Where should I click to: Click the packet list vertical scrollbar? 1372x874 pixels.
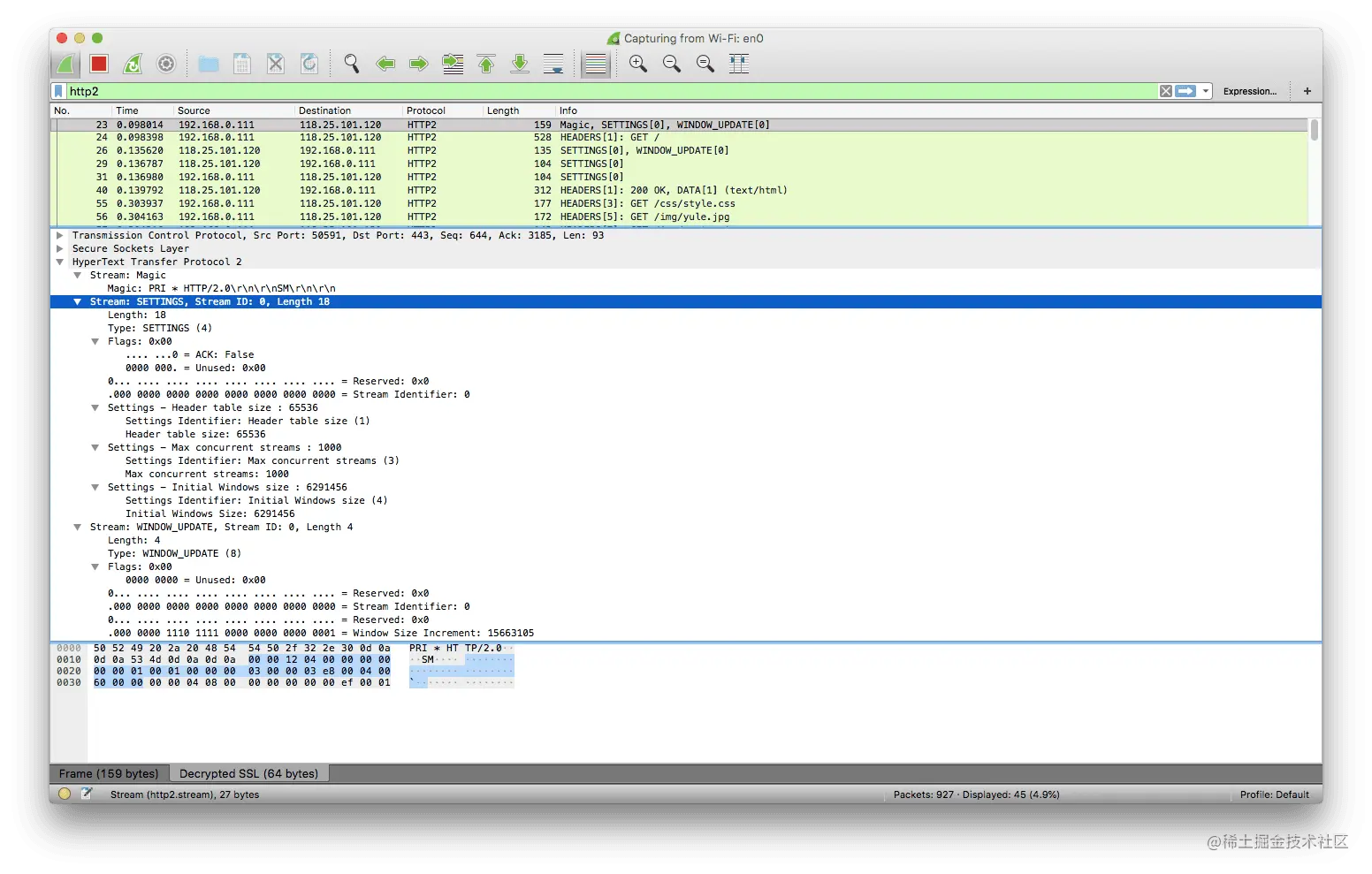tap(1315, 171)
